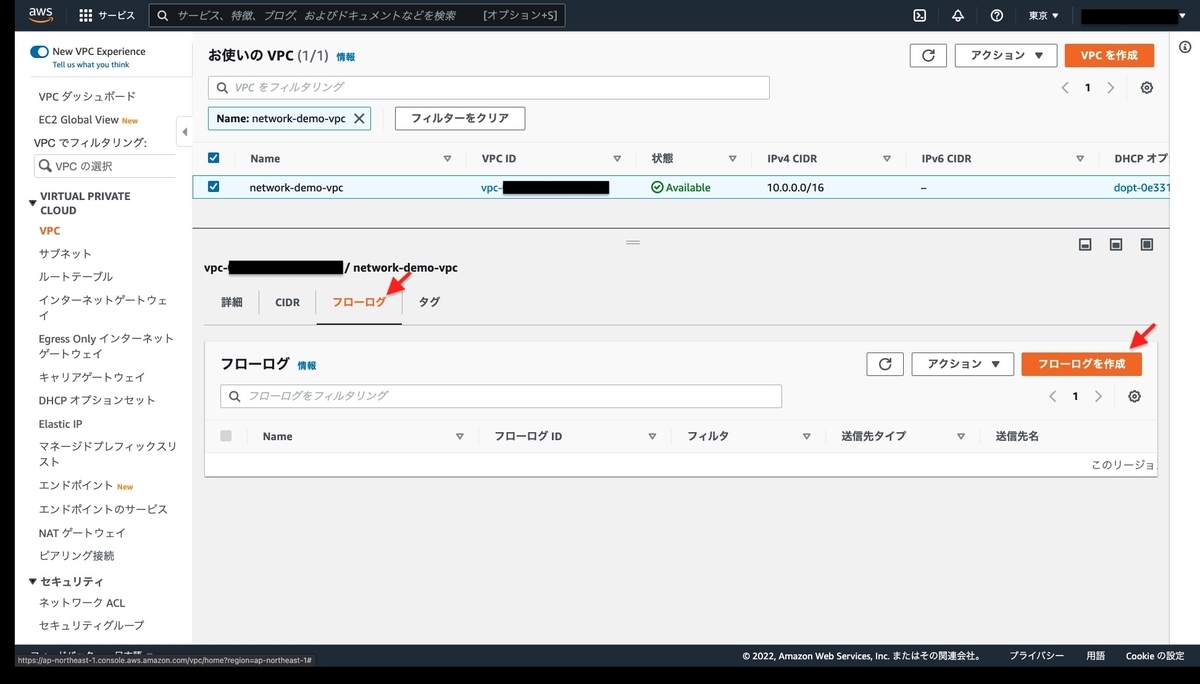Grab the split panel resize handle
Screen dimensions: 1200x684
click(632, 242)
